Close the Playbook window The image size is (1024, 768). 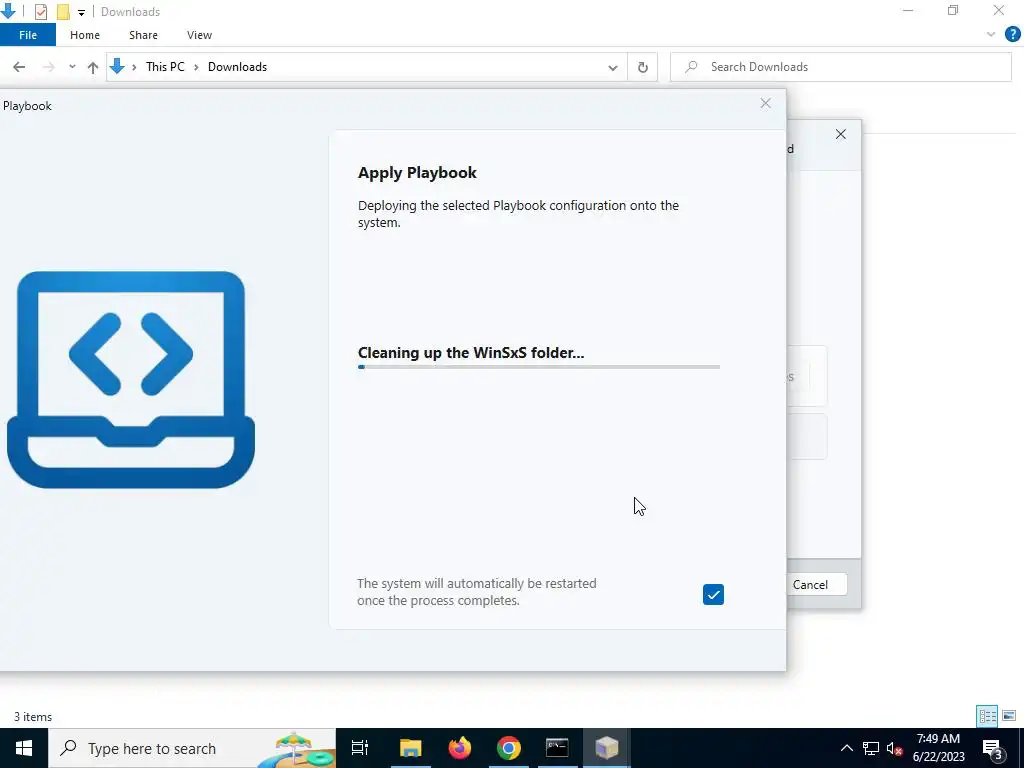click(765, 103)
